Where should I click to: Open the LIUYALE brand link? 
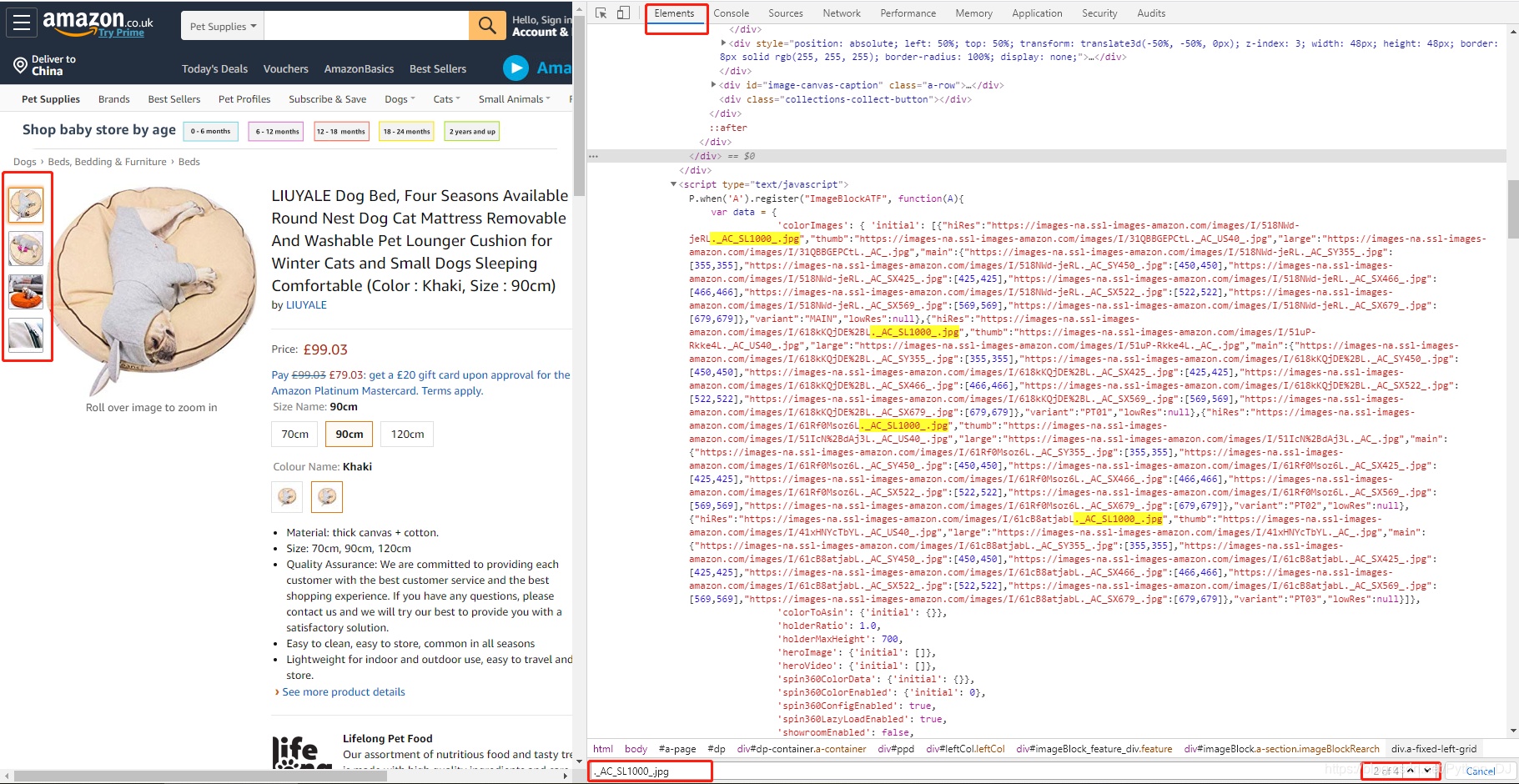[306, 305]
